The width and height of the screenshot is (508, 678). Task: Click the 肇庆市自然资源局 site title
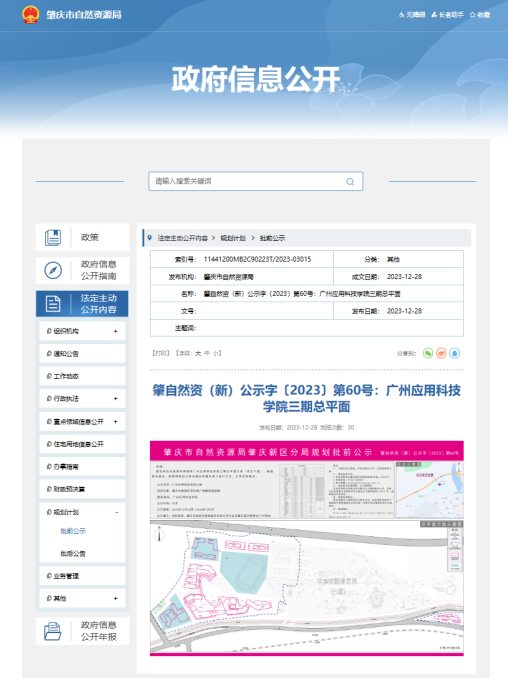pyautogui.click(x=84, y=15)
